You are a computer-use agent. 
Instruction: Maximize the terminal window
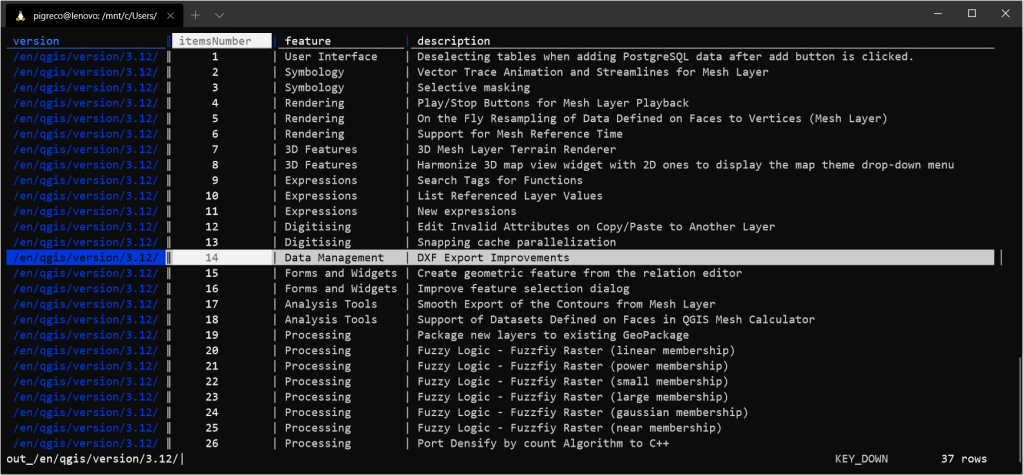[x=971, y=13]
